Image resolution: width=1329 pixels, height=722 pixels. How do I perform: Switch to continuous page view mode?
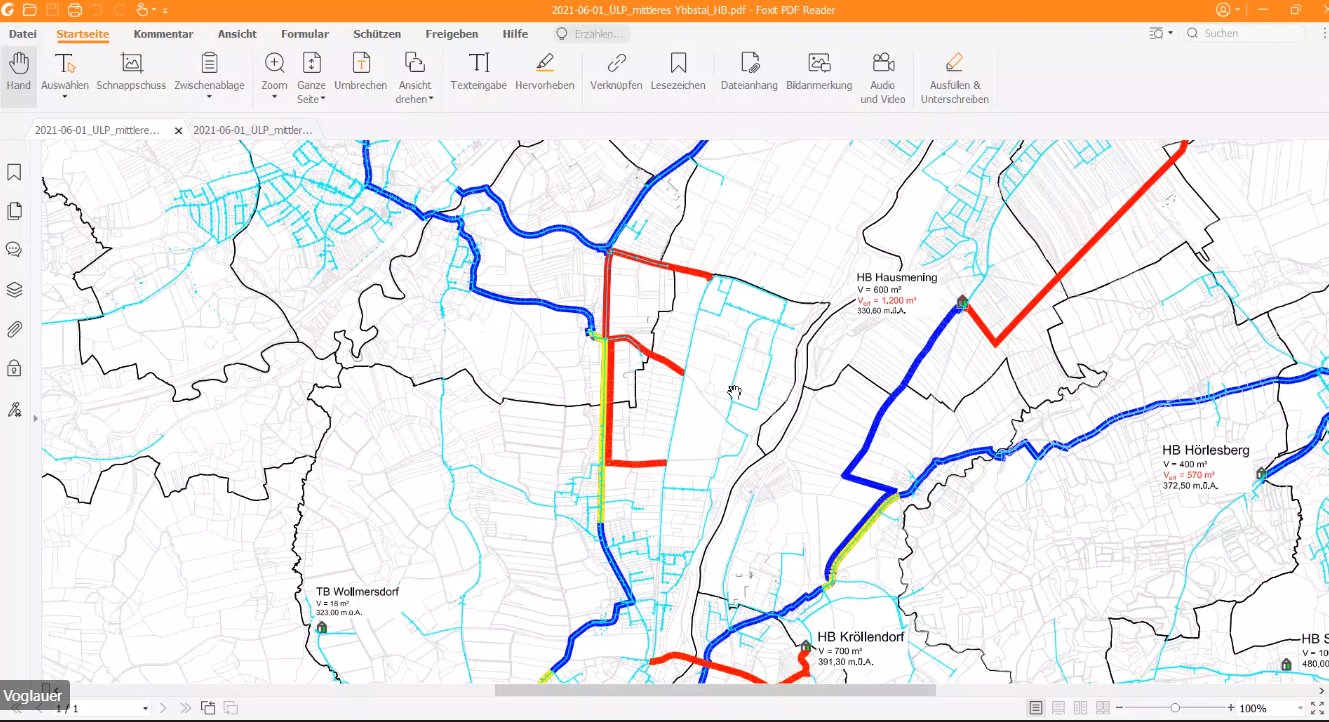pos(1058,708)
